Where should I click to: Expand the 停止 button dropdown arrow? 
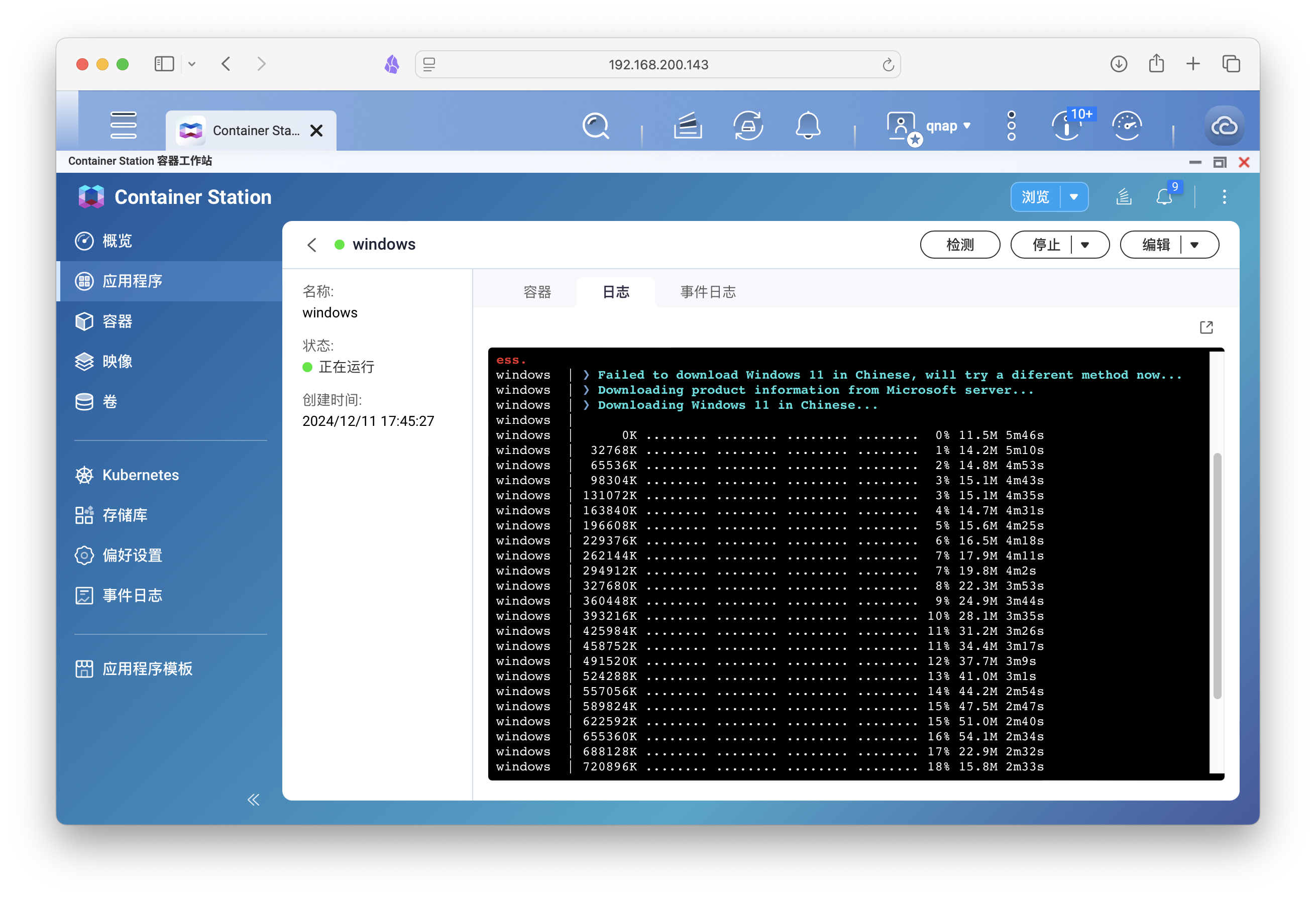pos(1085,245)
